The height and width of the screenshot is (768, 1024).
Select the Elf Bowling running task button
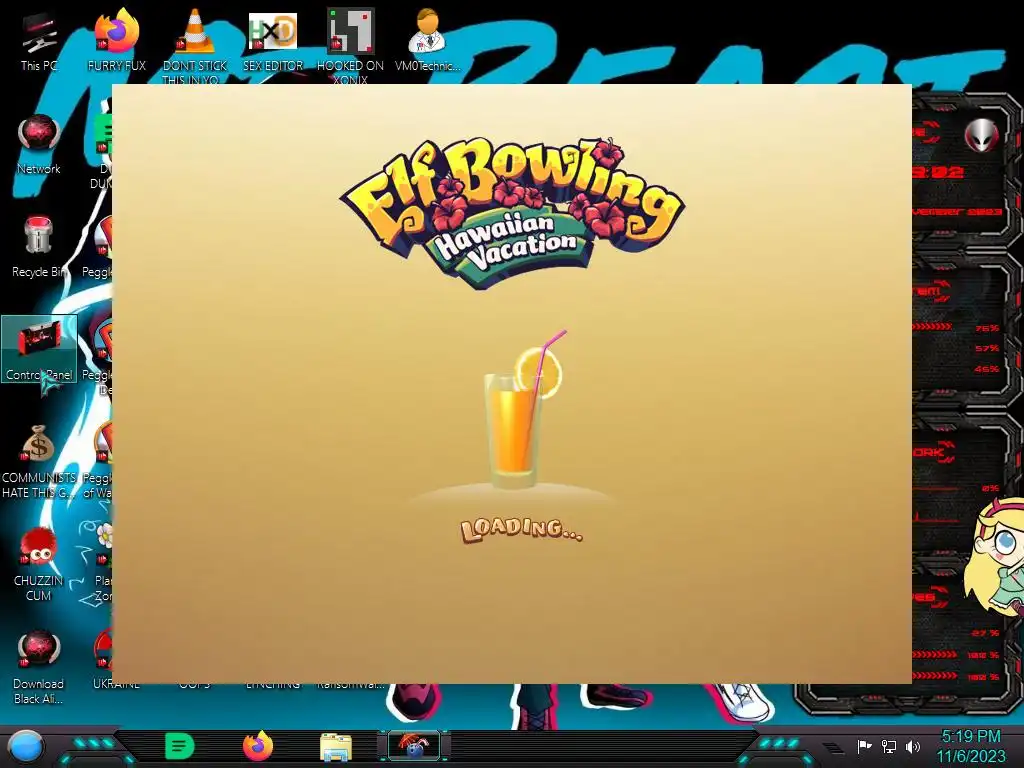[414, 746]
